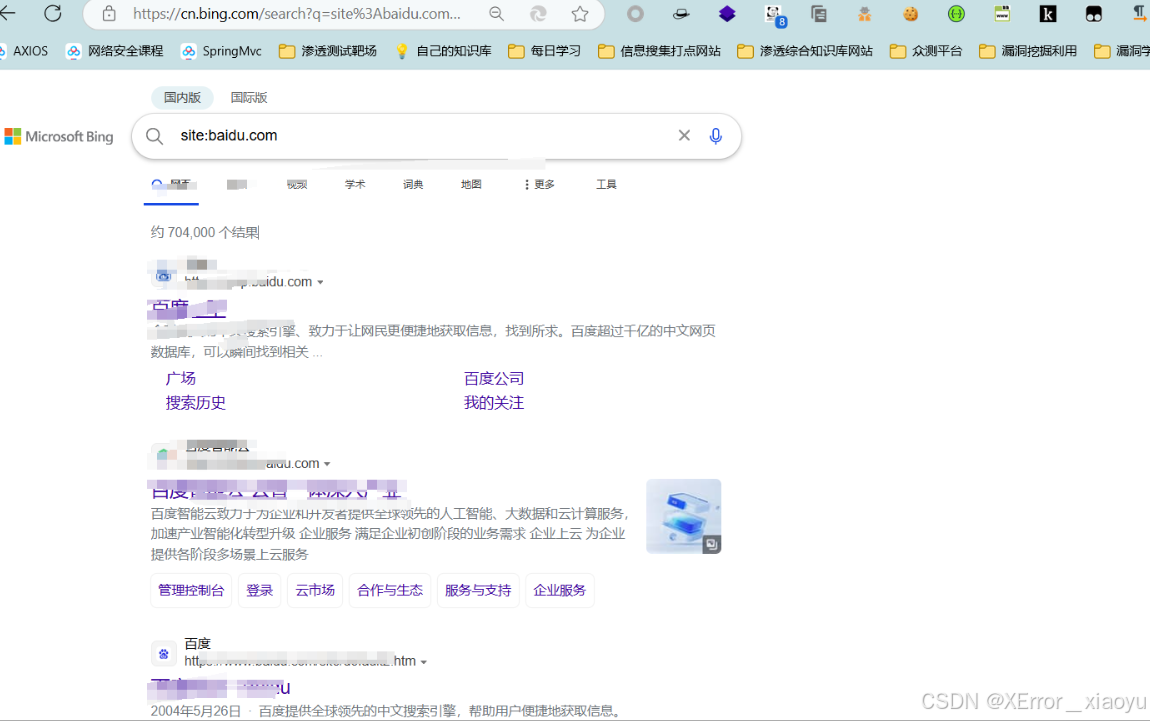Click the zoom out magnifier in address bar
The width and height of the screenshot is (1150, 721).
coord(497,13)
